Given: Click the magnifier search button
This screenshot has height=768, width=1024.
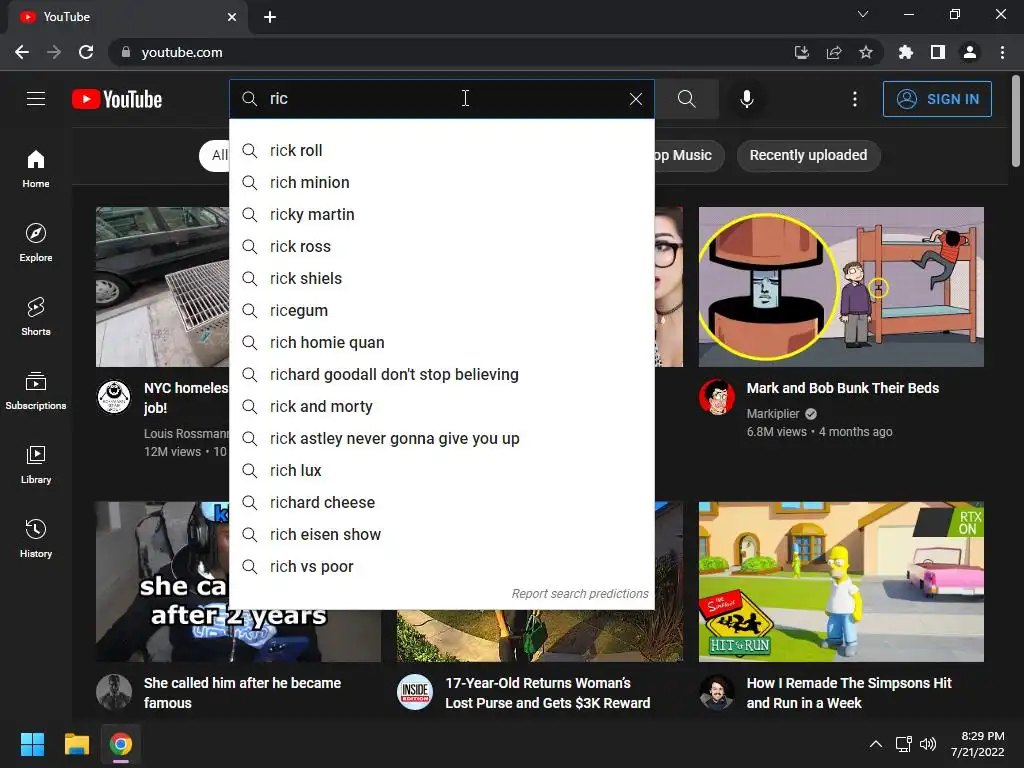Looking at the screenshot, I should (x=686, y=99).
